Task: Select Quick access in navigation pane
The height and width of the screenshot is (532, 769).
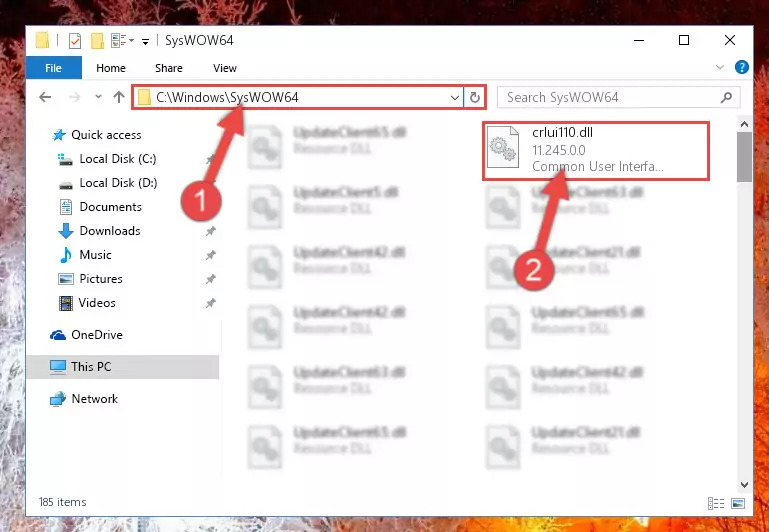Action: [x=106, y=135]
